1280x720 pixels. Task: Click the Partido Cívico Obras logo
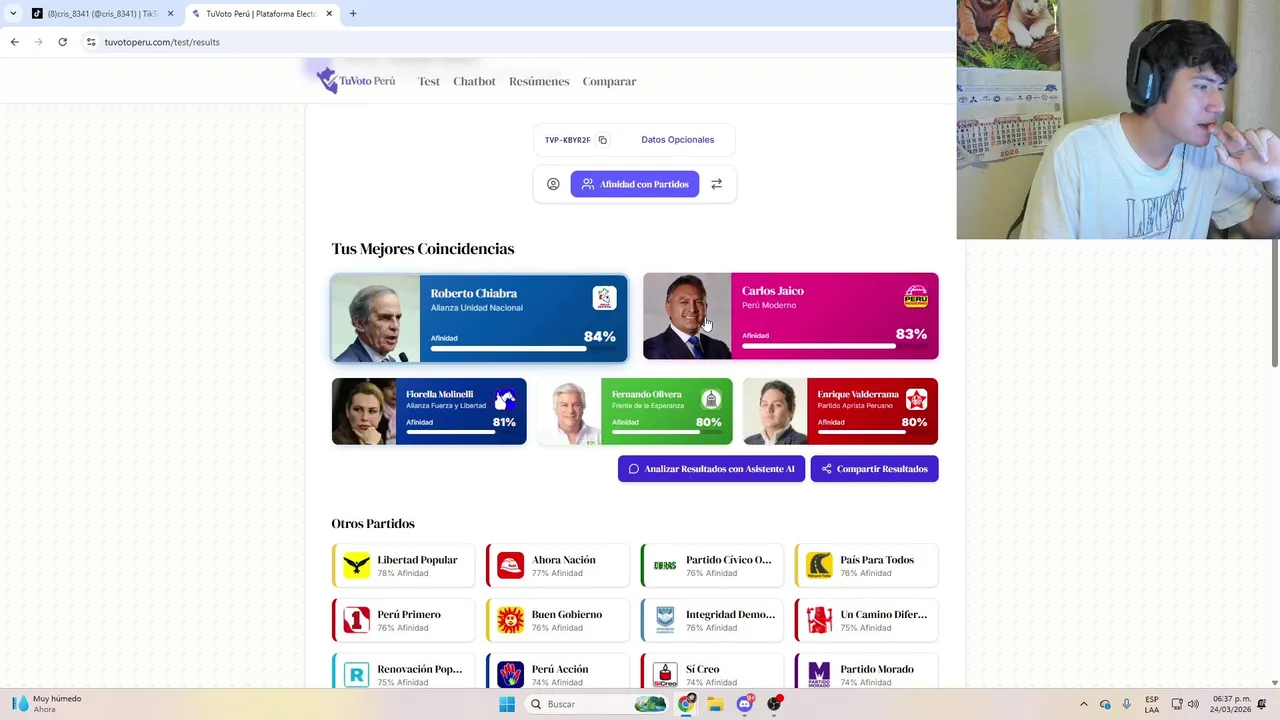pyautogui.click(x=665, y=565)
